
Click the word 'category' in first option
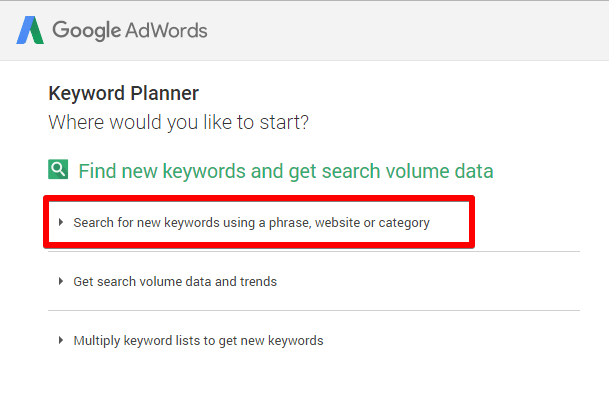pos(404,223)
